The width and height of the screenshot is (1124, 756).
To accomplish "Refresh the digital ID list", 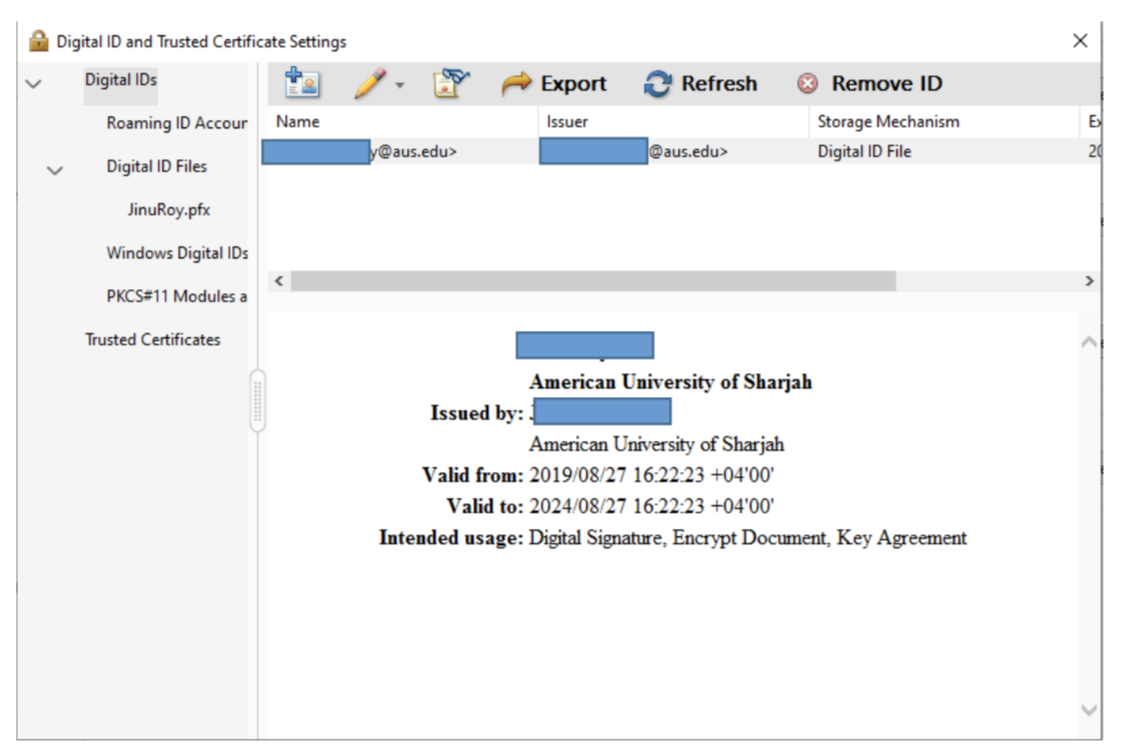I will click(x=700, y=84).
